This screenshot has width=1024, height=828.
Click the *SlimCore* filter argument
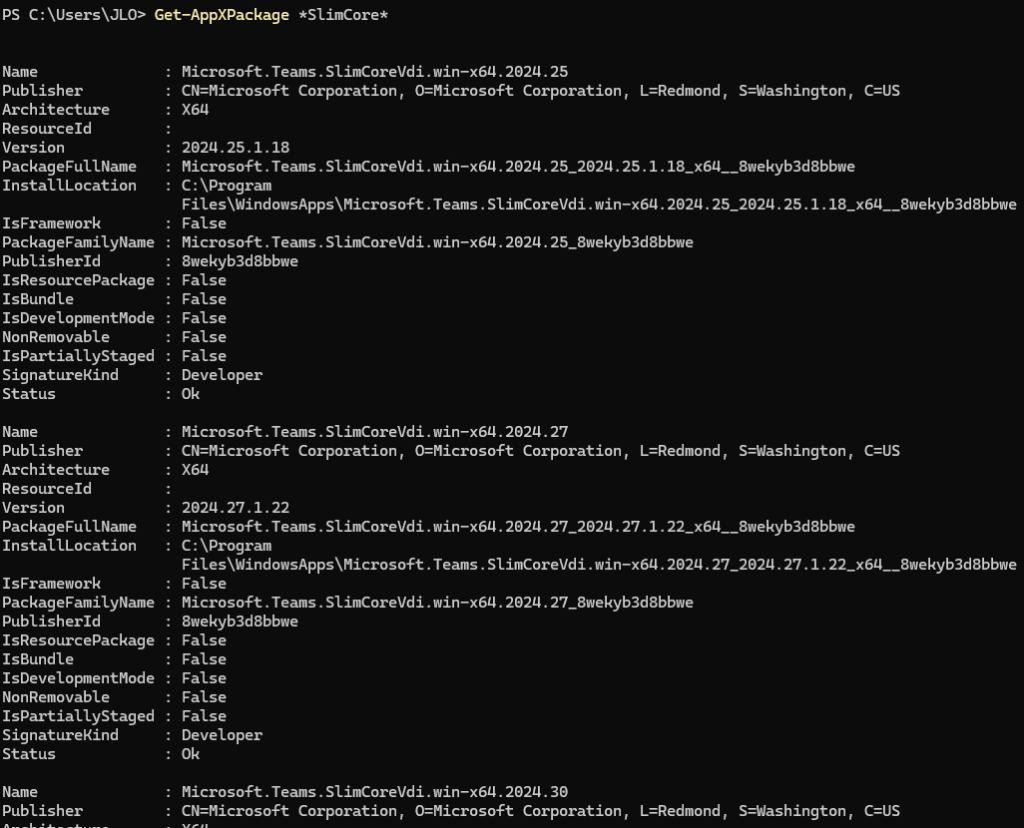click(x=344, y=15)
